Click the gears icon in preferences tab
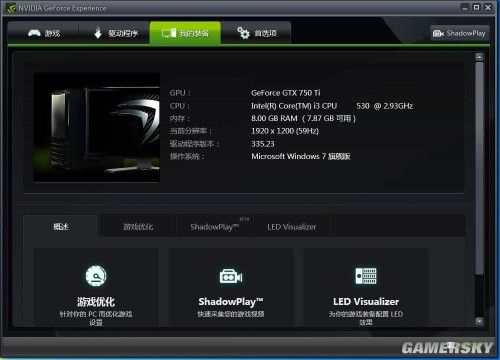 pos(243,33)
